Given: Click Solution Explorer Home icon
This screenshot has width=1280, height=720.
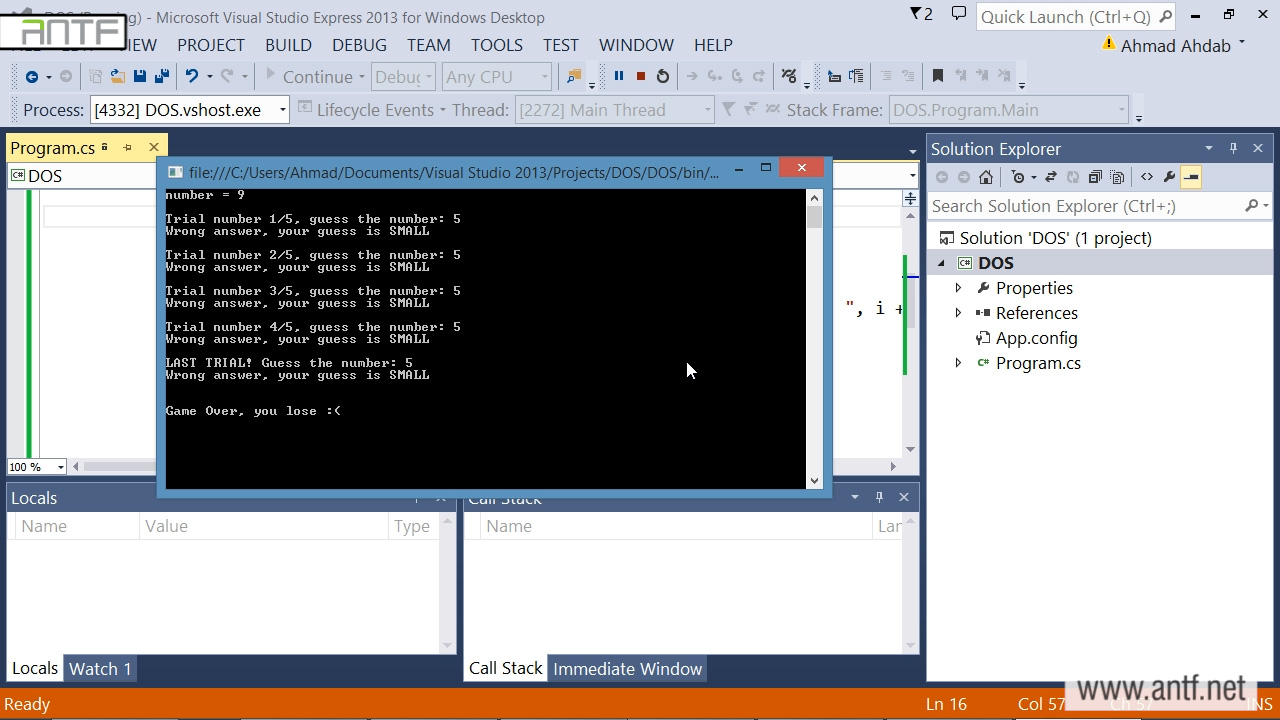Looking at the screenshot, I should [x=986, y=177].
